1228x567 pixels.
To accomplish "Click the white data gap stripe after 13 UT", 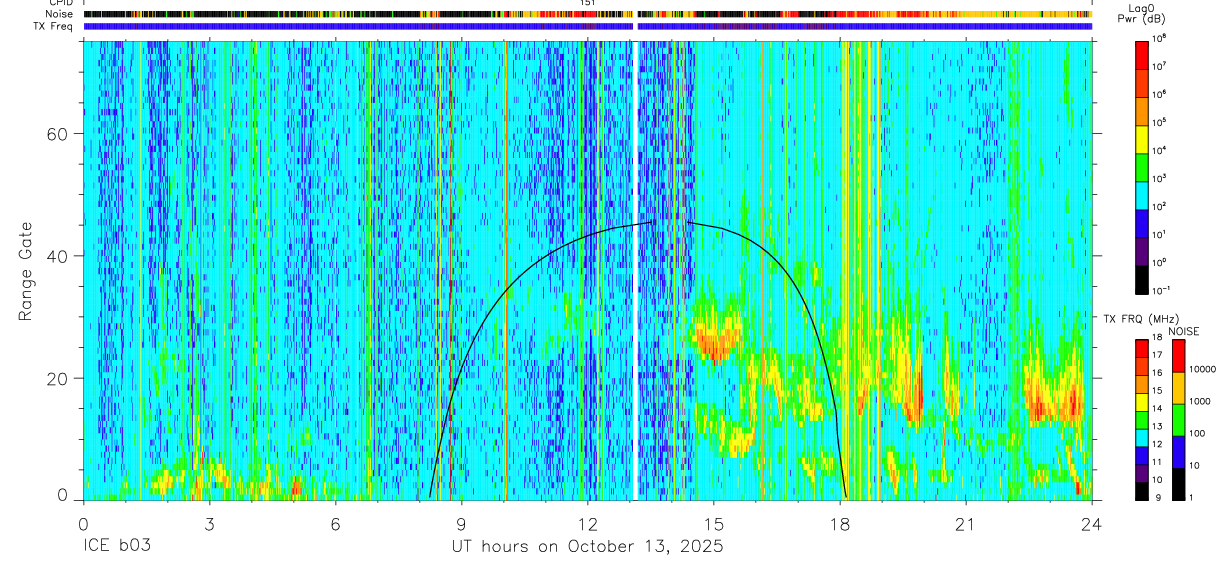I will pyautogui.click(x=636, y=270).
